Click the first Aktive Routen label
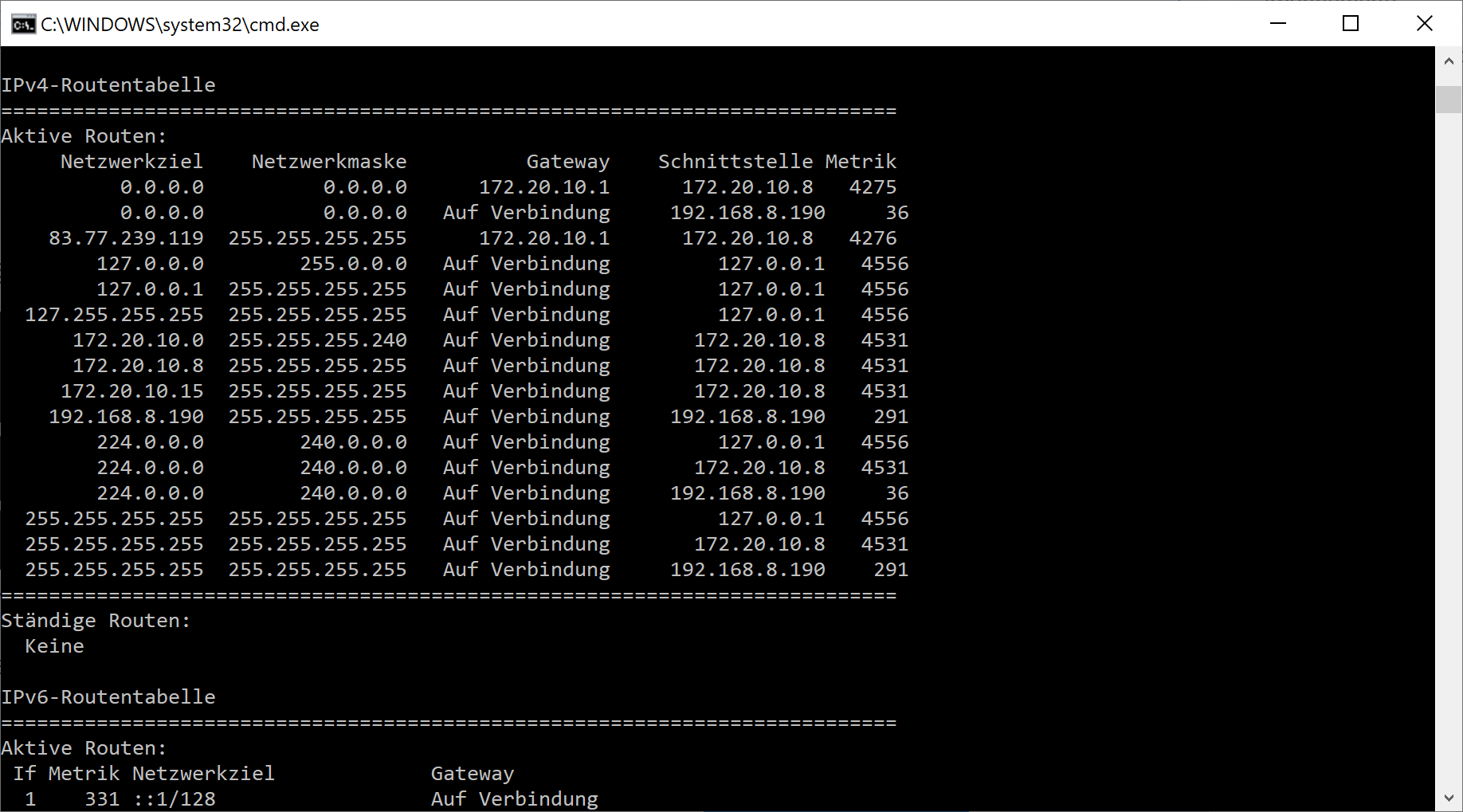This screenshot has width=1463, height=812. pos(84,136)
